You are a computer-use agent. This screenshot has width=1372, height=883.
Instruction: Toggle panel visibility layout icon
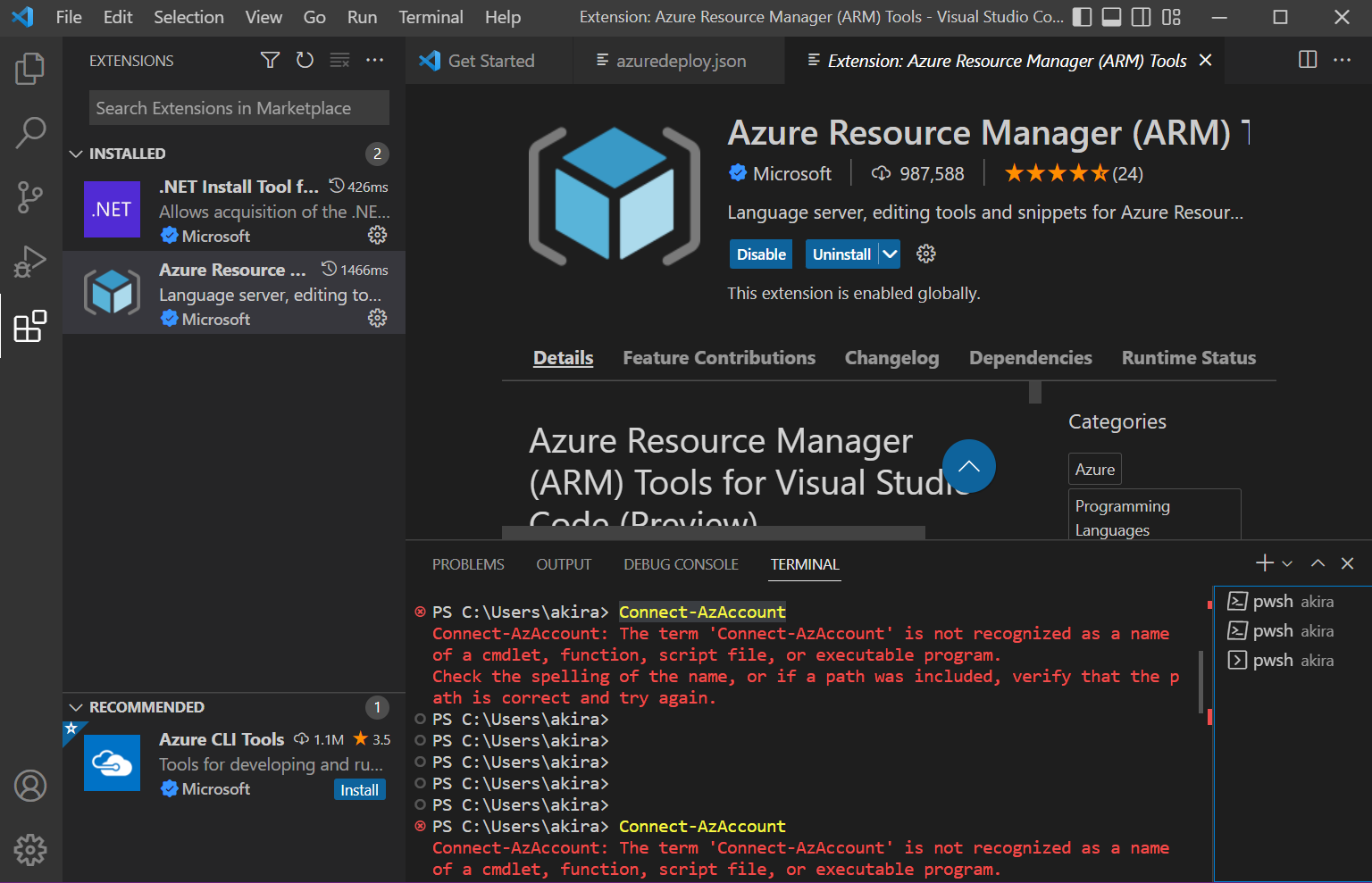(x=1111, y=17)
